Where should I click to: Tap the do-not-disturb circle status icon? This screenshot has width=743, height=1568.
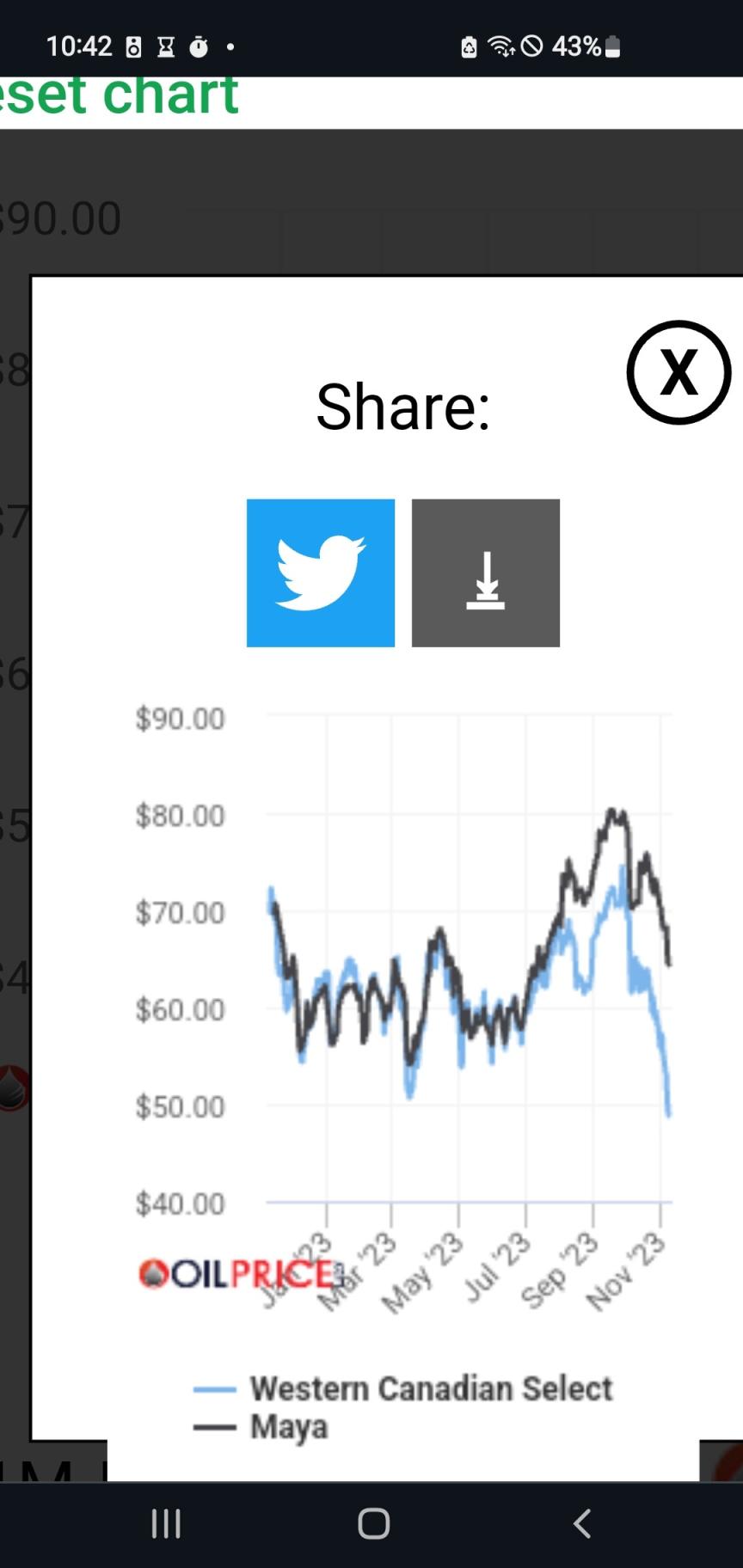532,46
